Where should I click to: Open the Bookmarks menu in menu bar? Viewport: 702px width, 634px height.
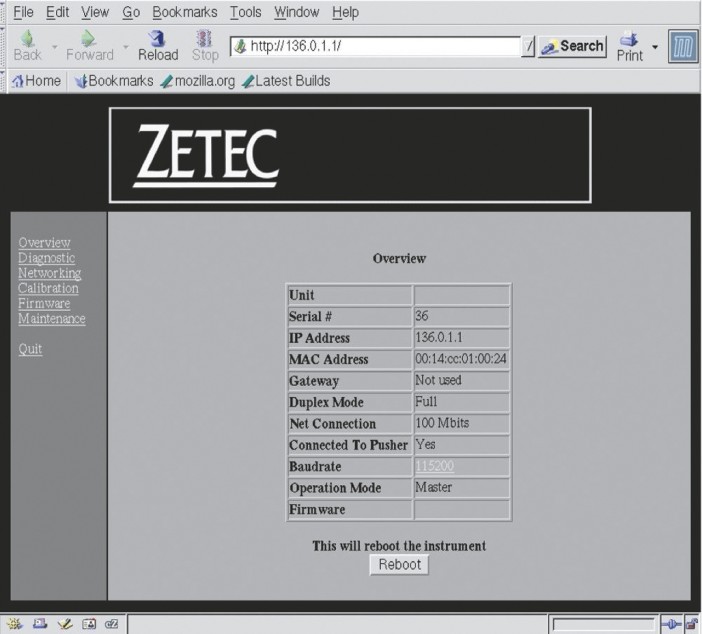coord(184,12)
